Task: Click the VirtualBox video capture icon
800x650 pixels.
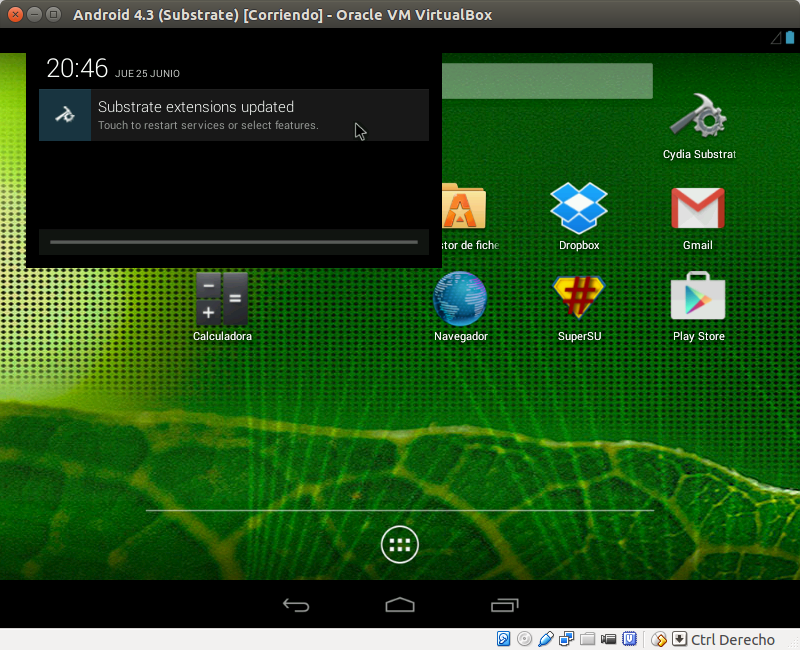Action: [608, 639]
